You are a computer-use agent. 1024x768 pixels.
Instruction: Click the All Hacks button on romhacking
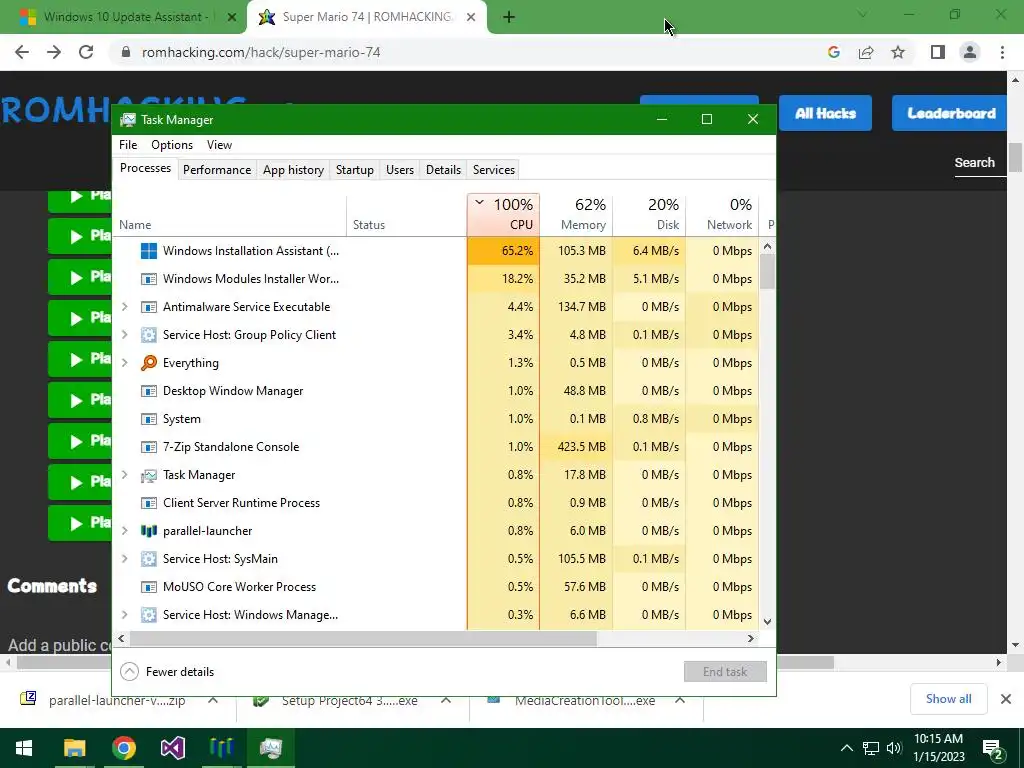[x=825, y=113]
